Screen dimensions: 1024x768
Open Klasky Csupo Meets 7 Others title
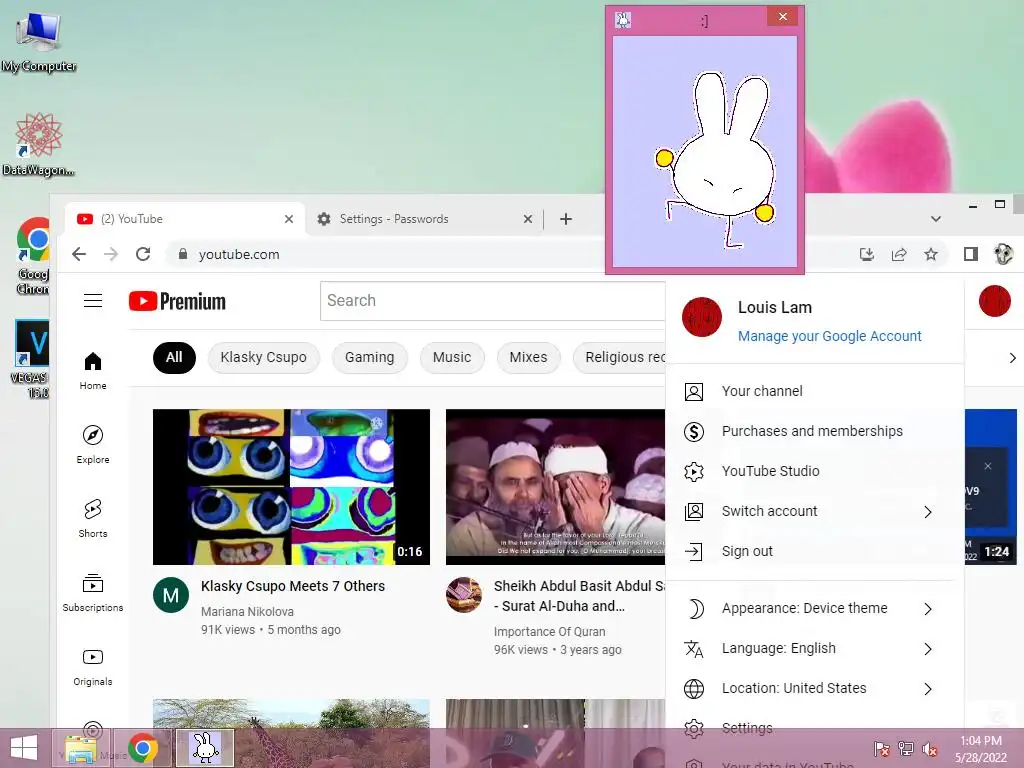[293, 586]
